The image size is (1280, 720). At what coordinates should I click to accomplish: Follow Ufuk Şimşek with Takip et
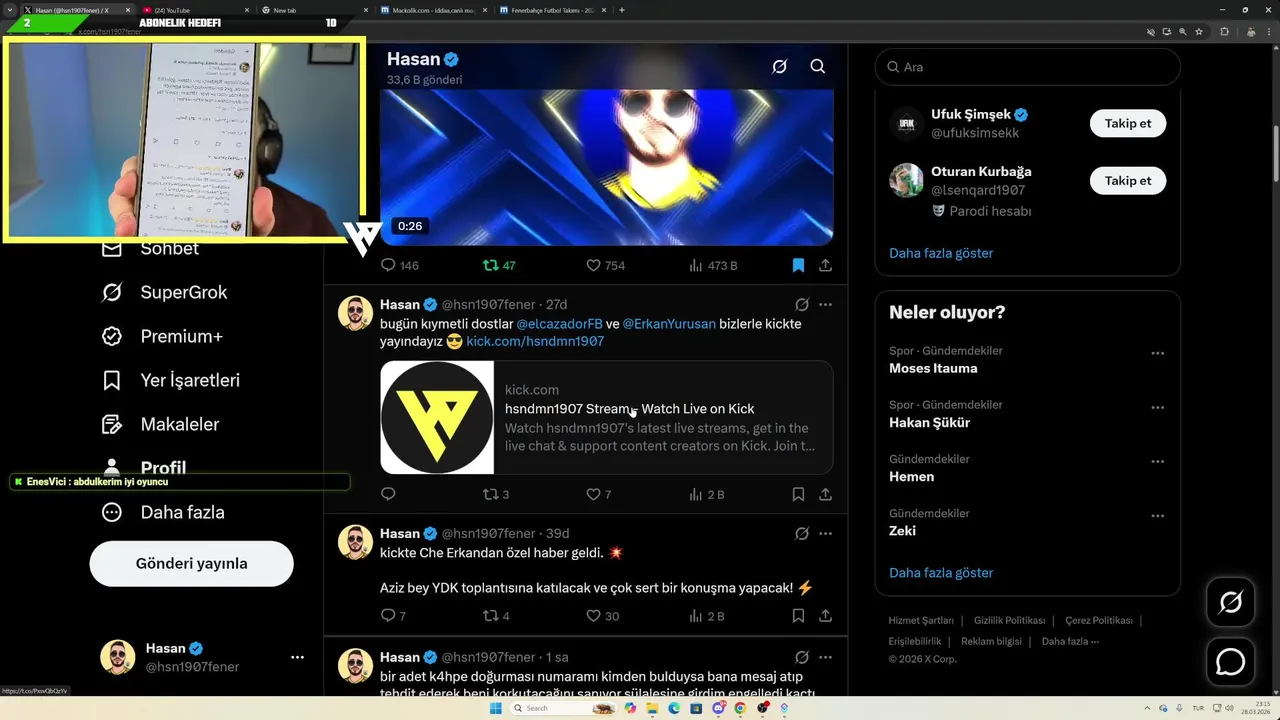[x=1128, y=123]
